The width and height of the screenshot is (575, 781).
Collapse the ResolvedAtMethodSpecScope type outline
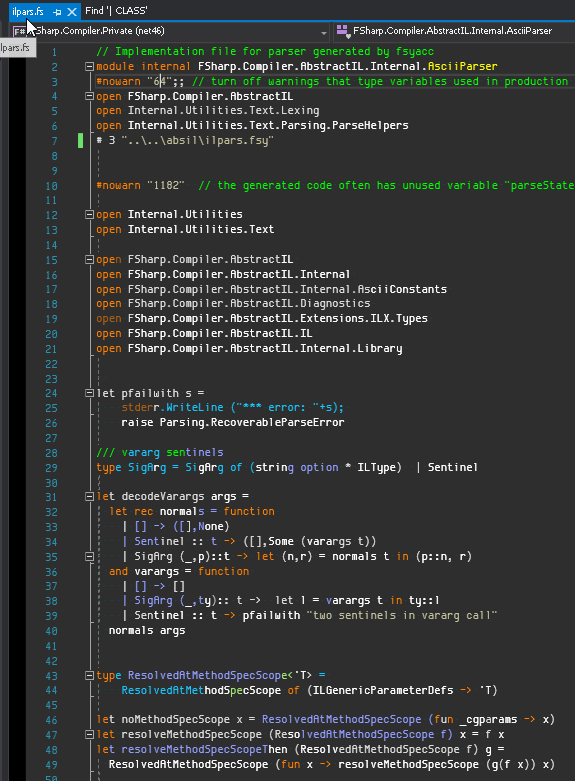point(89,675)
